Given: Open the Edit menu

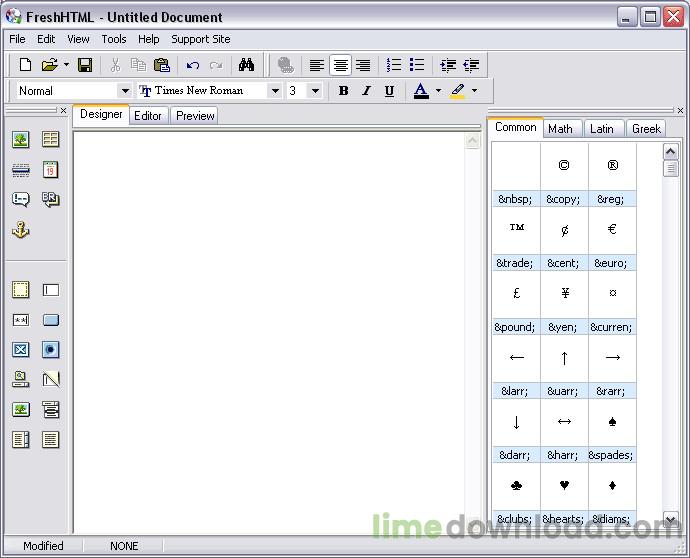Looking at the screenshot, I should pos(46,39).
